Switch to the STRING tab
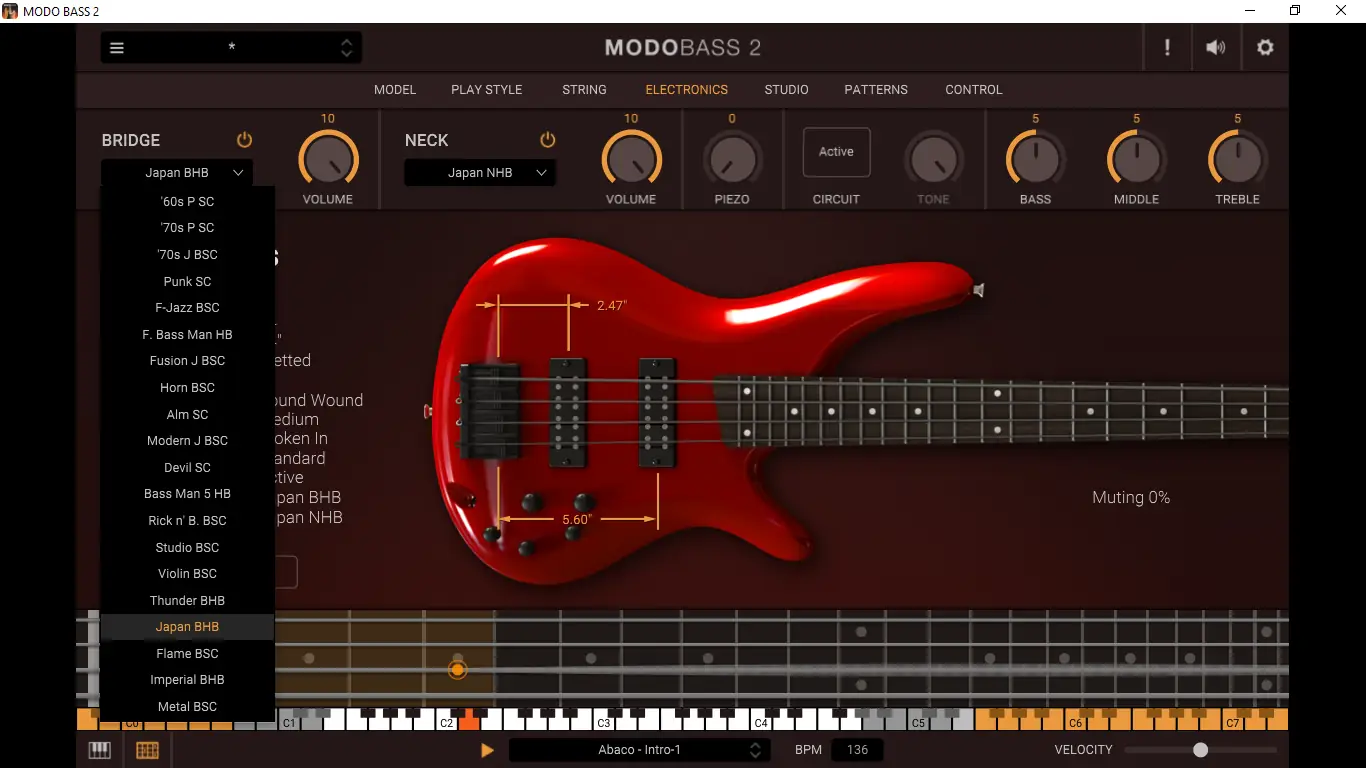The height and width of the screenshot is (768, 1366). click(584, 90)
